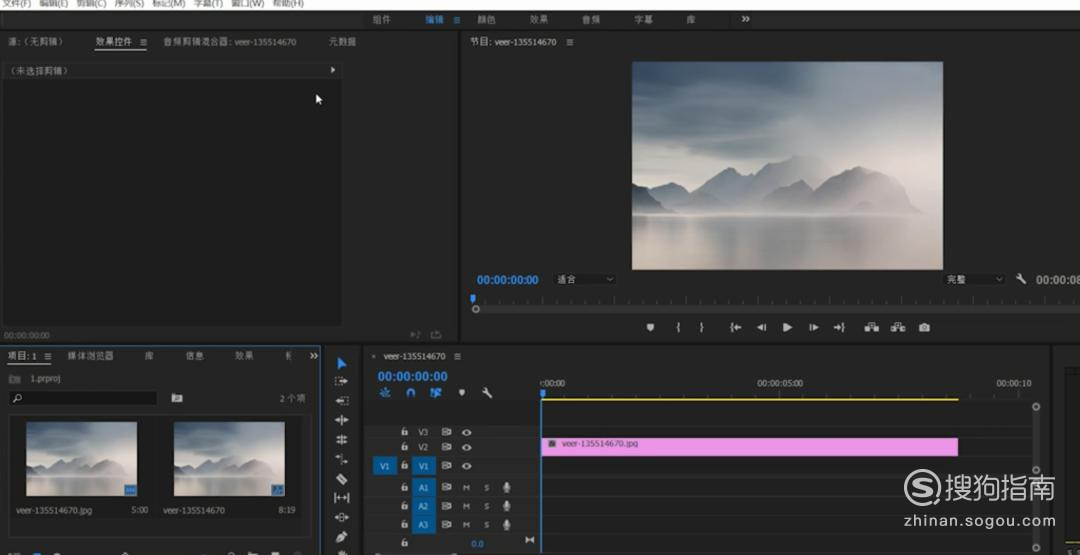Mute track A1

(466, 488)
